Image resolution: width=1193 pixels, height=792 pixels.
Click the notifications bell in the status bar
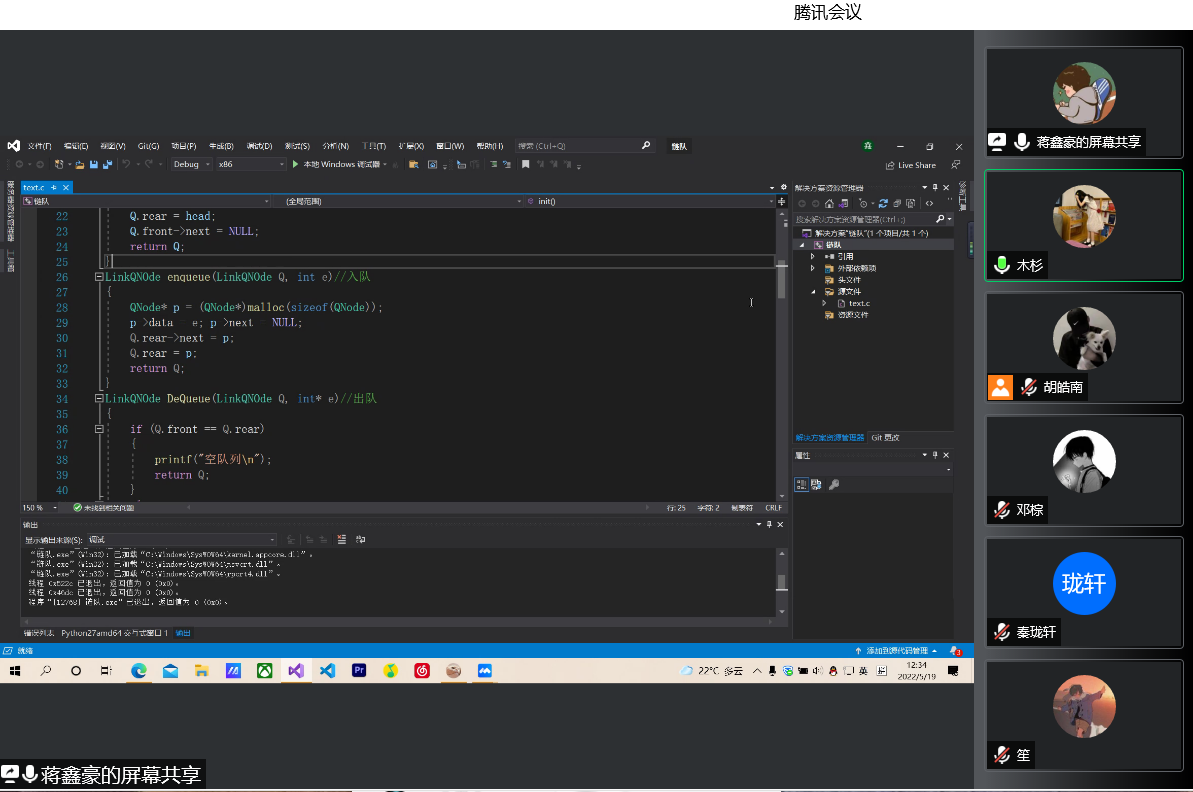954,651
